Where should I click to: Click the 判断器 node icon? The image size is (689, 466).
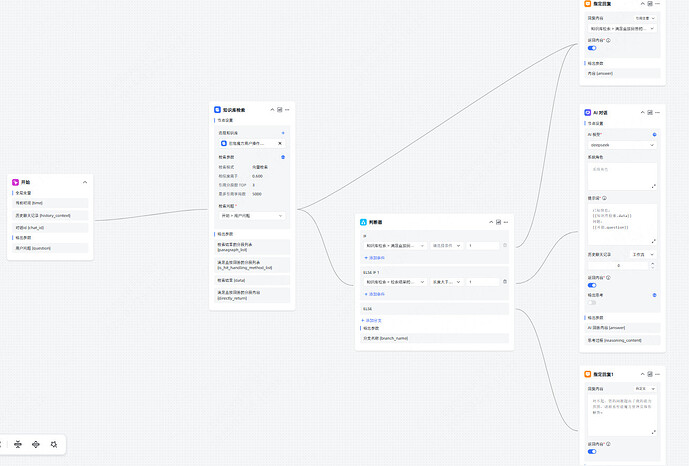click(363, 222)
